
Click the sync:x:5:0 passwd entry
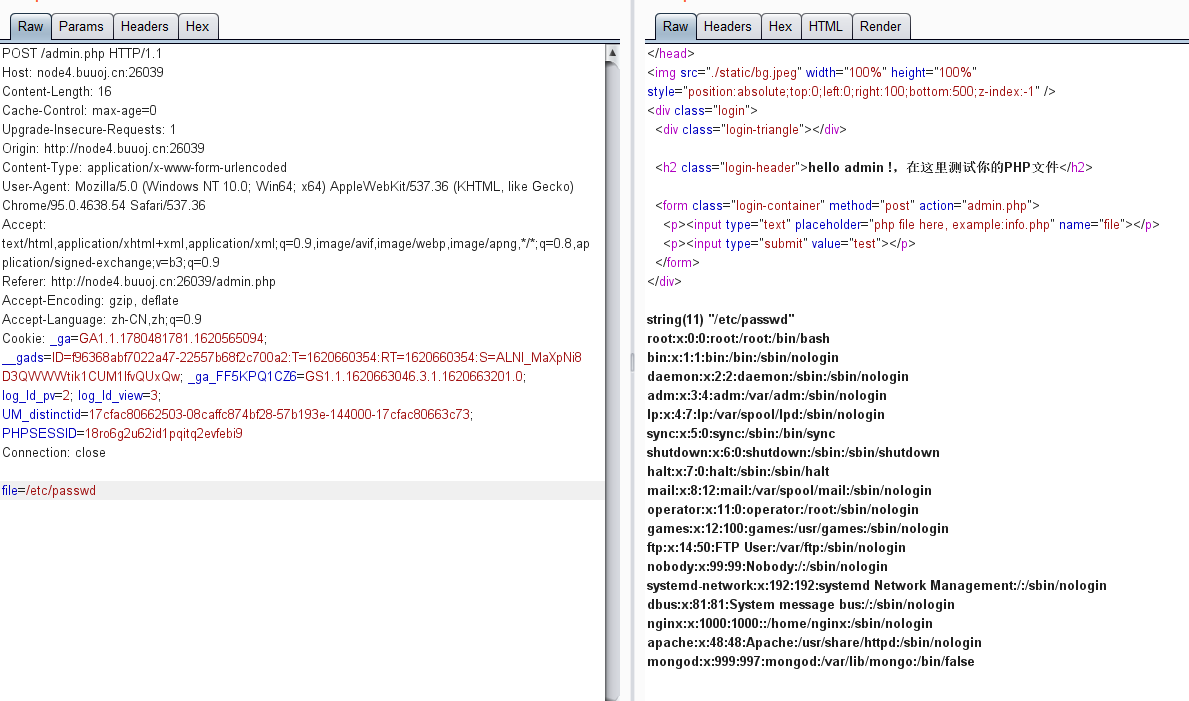[x=741, y=433]
